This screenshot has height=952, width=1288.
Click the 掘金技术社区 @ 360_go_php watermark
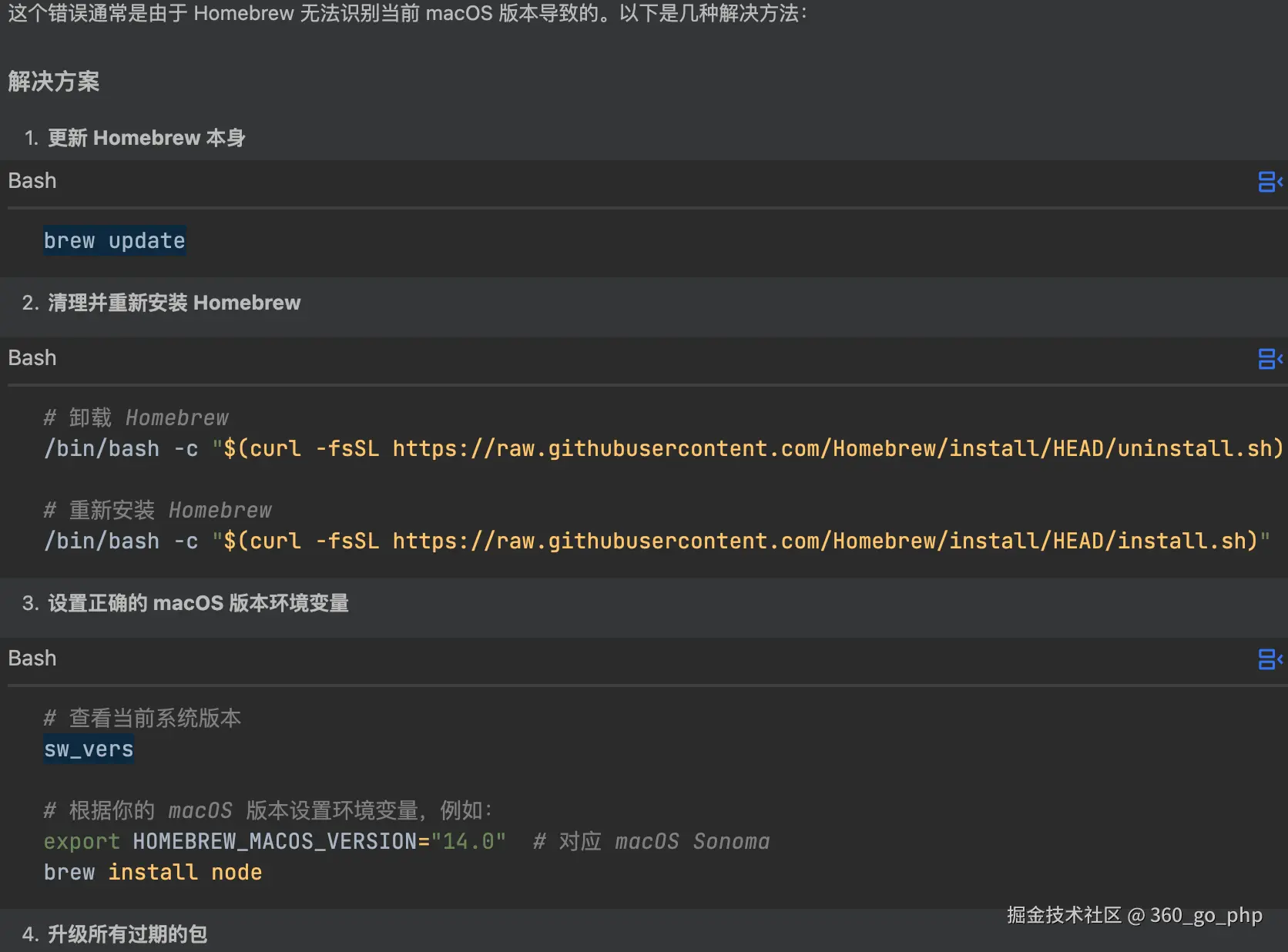tap(1134, 915)
